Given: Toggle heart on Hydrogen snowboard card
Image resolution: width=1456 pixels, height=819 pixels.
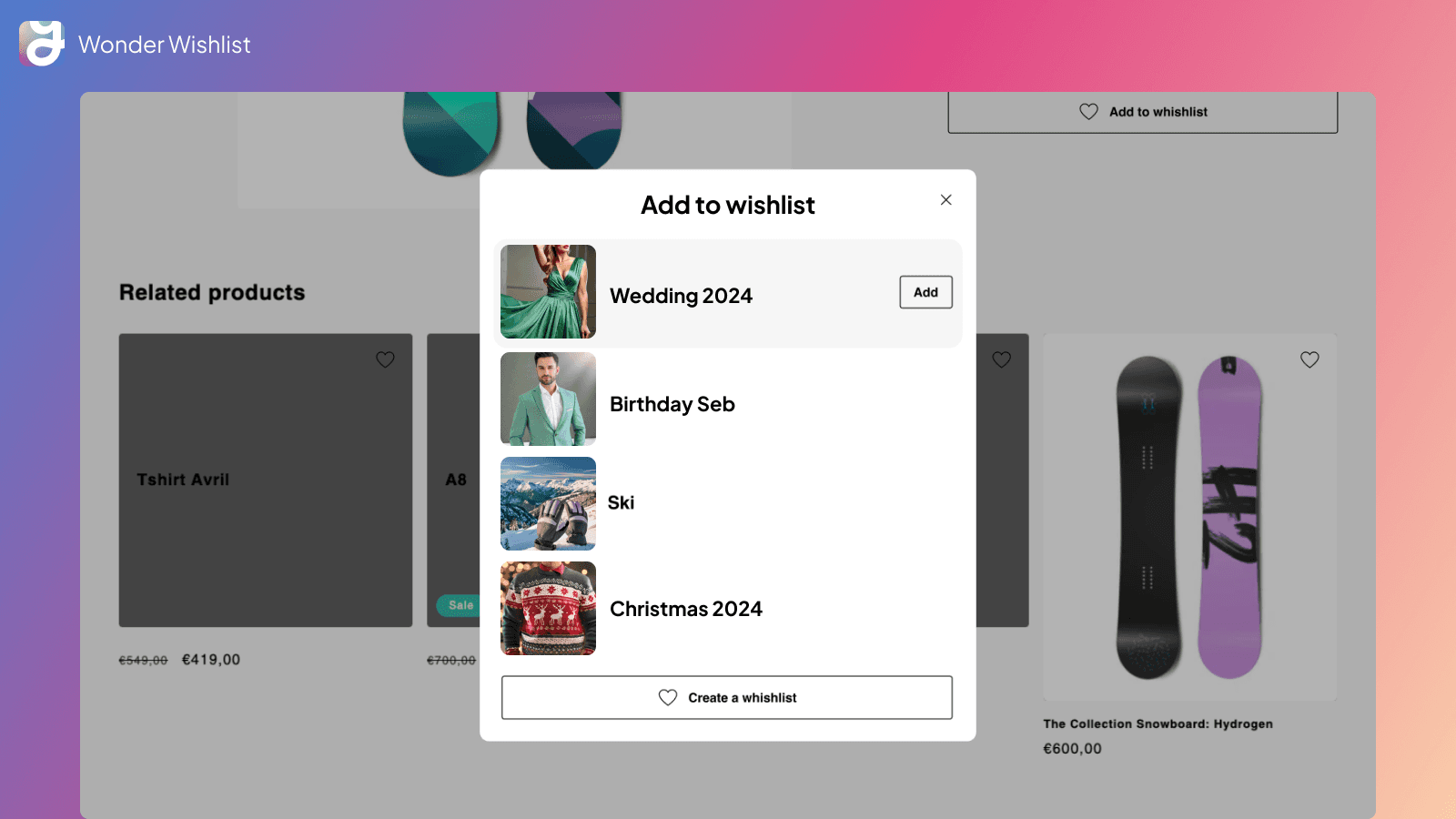Looking at the screenshot, I should (1309, 359).
